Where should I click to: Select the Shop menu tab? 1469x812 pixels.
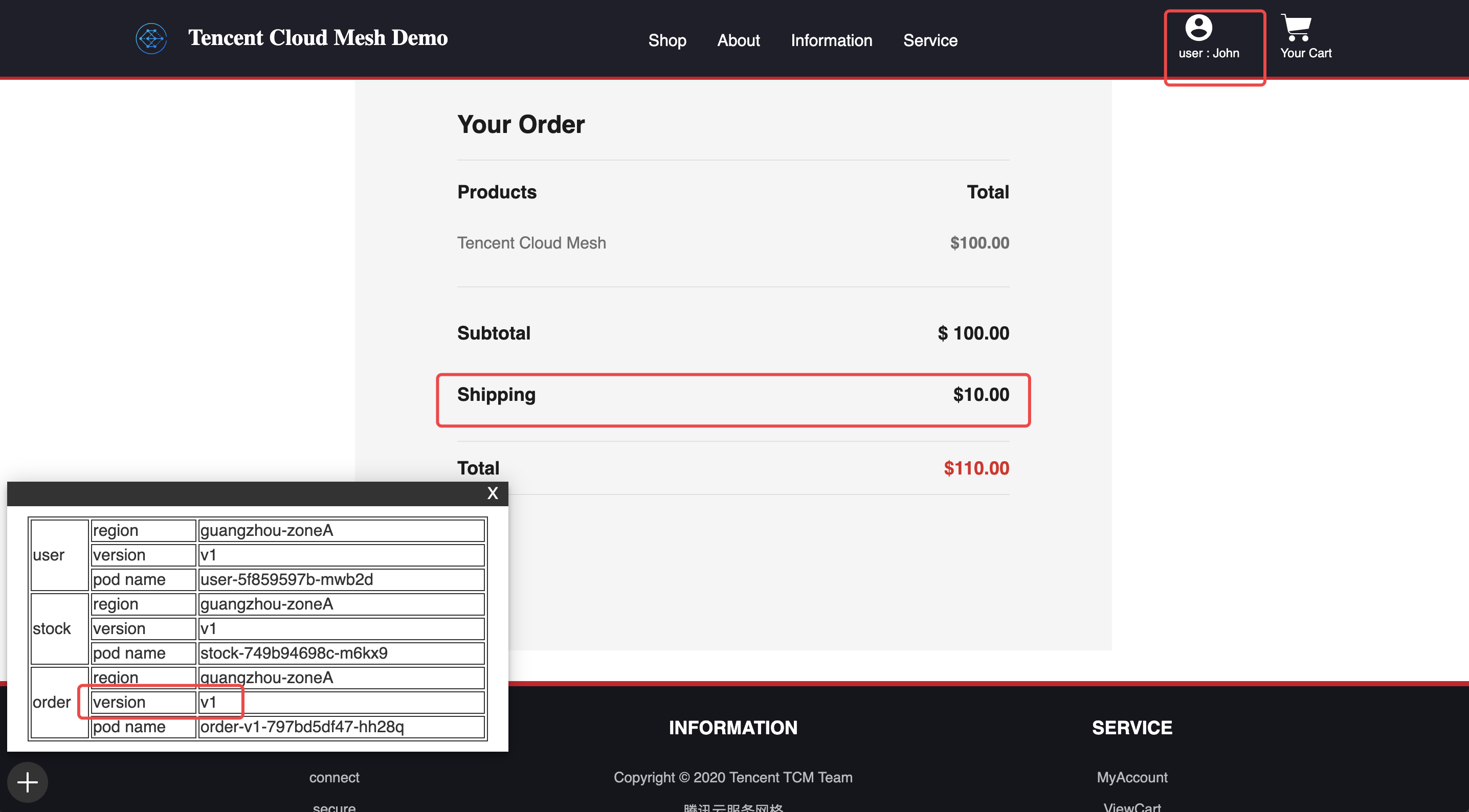pyautogui.click(x=666, y=40)
